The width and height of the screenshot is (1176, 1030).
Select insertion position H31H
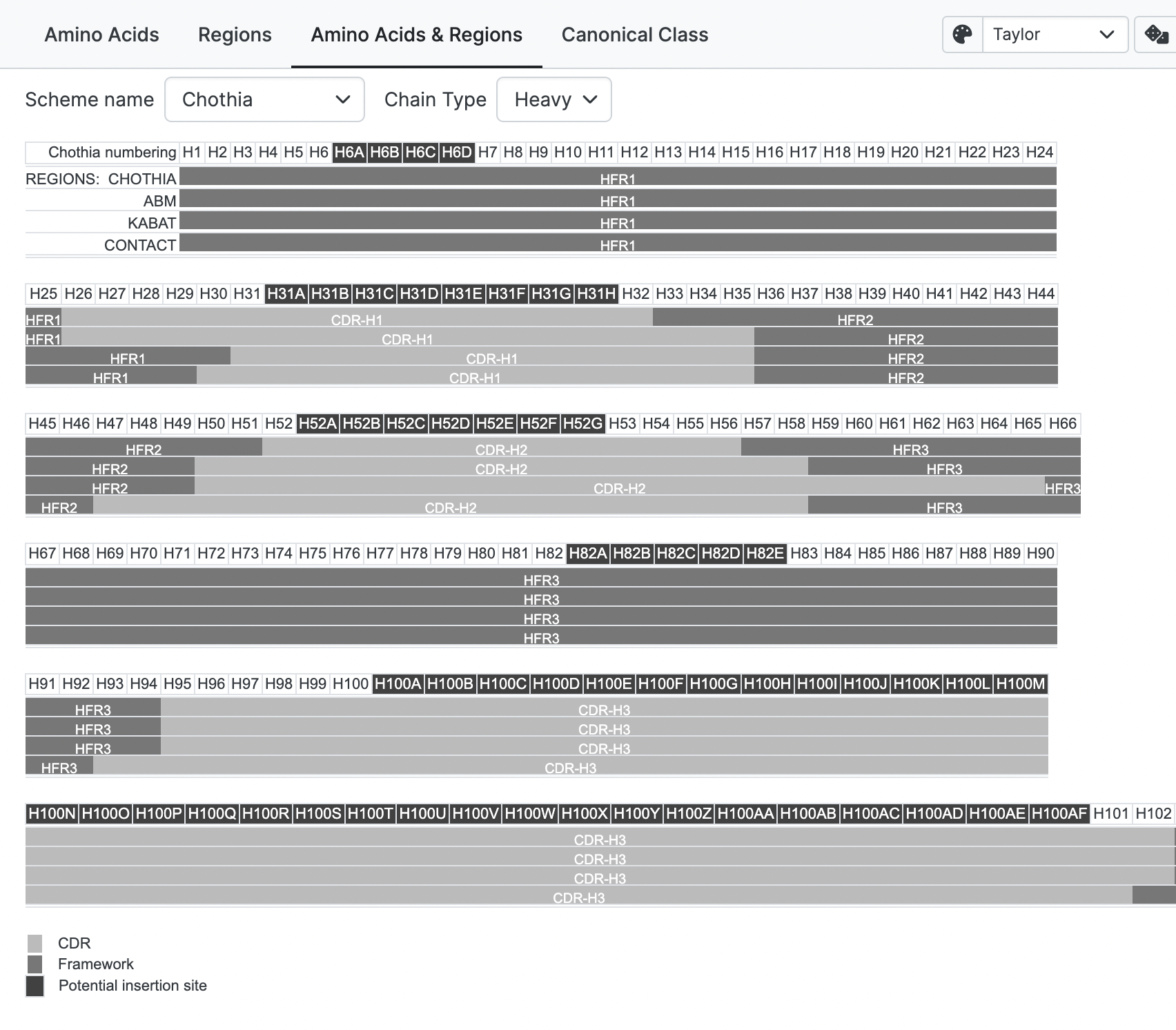(x=596, y=293)
